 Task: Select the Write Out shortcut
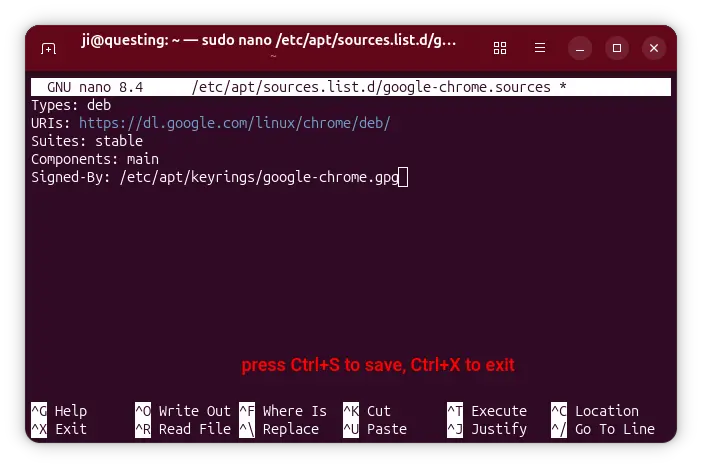[194, 411]
